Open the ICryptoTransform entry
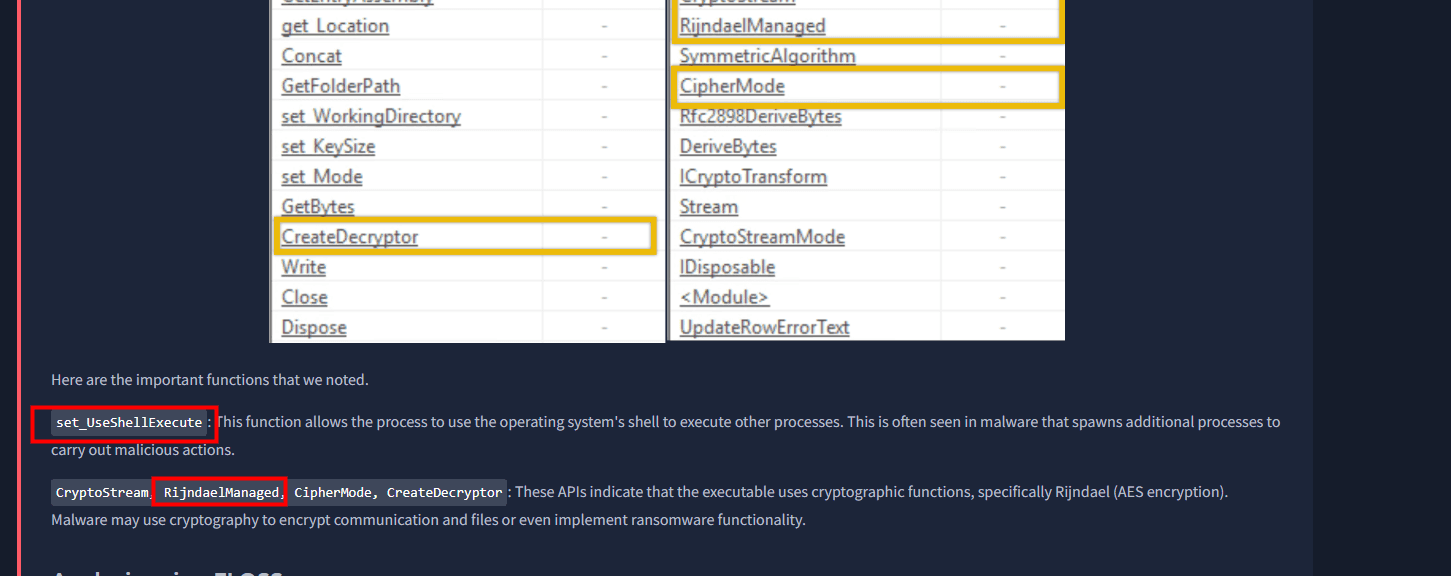The height and width of the screenshot is (576, 1451). pos(753,176)
